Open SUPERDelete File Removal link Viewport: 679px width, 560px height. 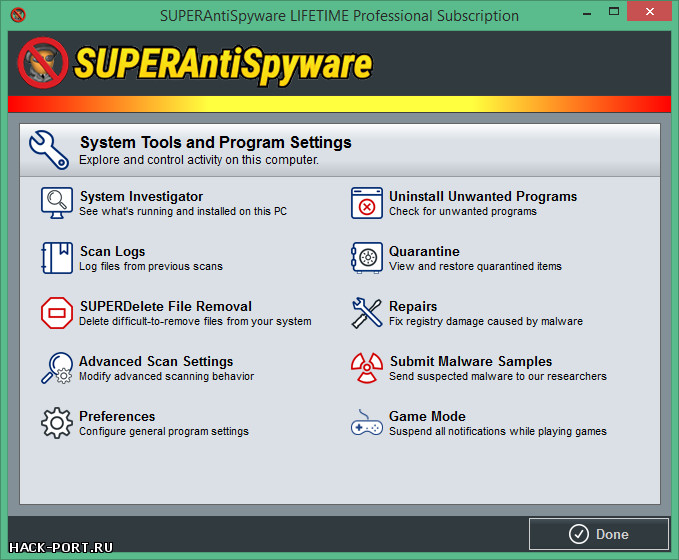pyautogui.click(x=165, y=307)
